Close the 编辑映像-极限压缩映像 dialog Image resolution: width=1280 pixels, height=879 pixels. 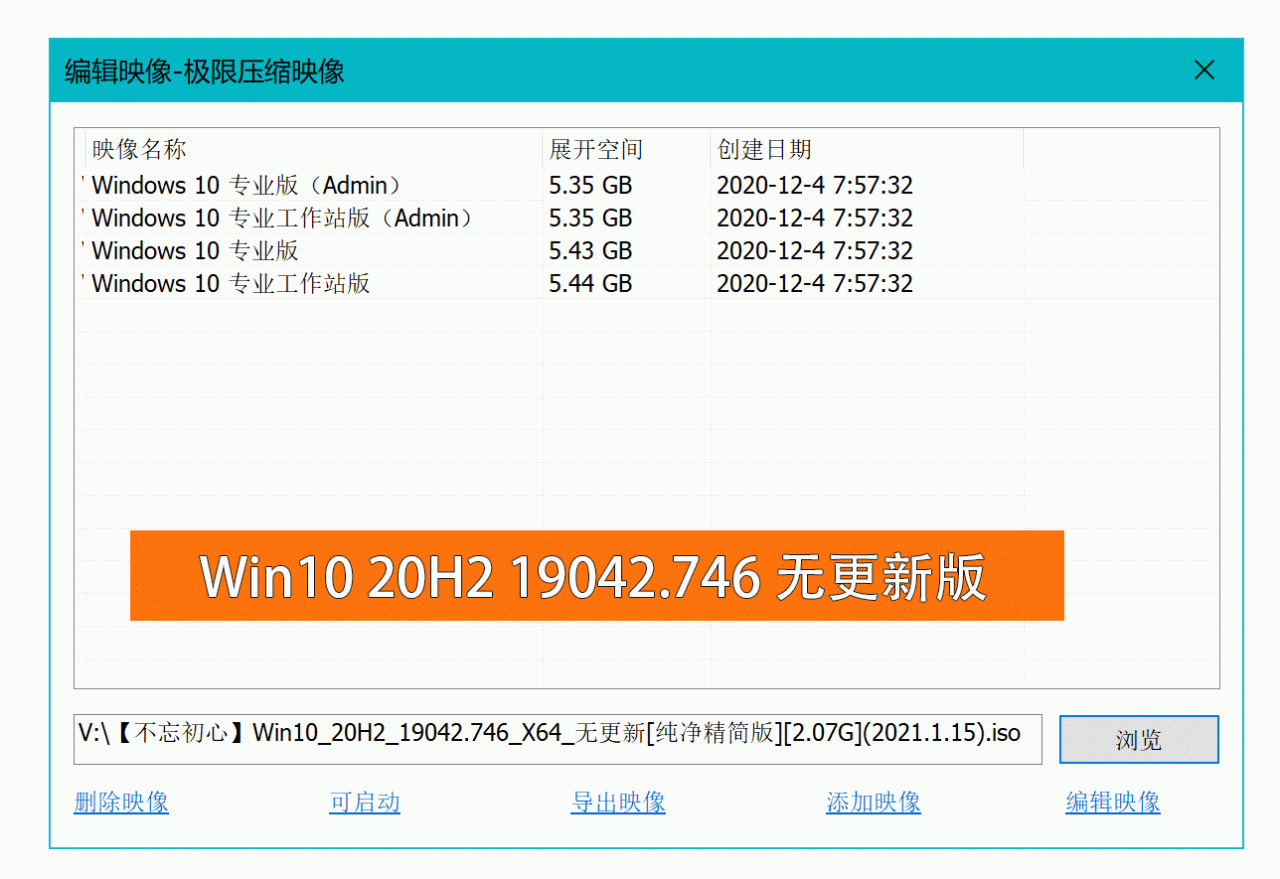tap(1205, 70)
